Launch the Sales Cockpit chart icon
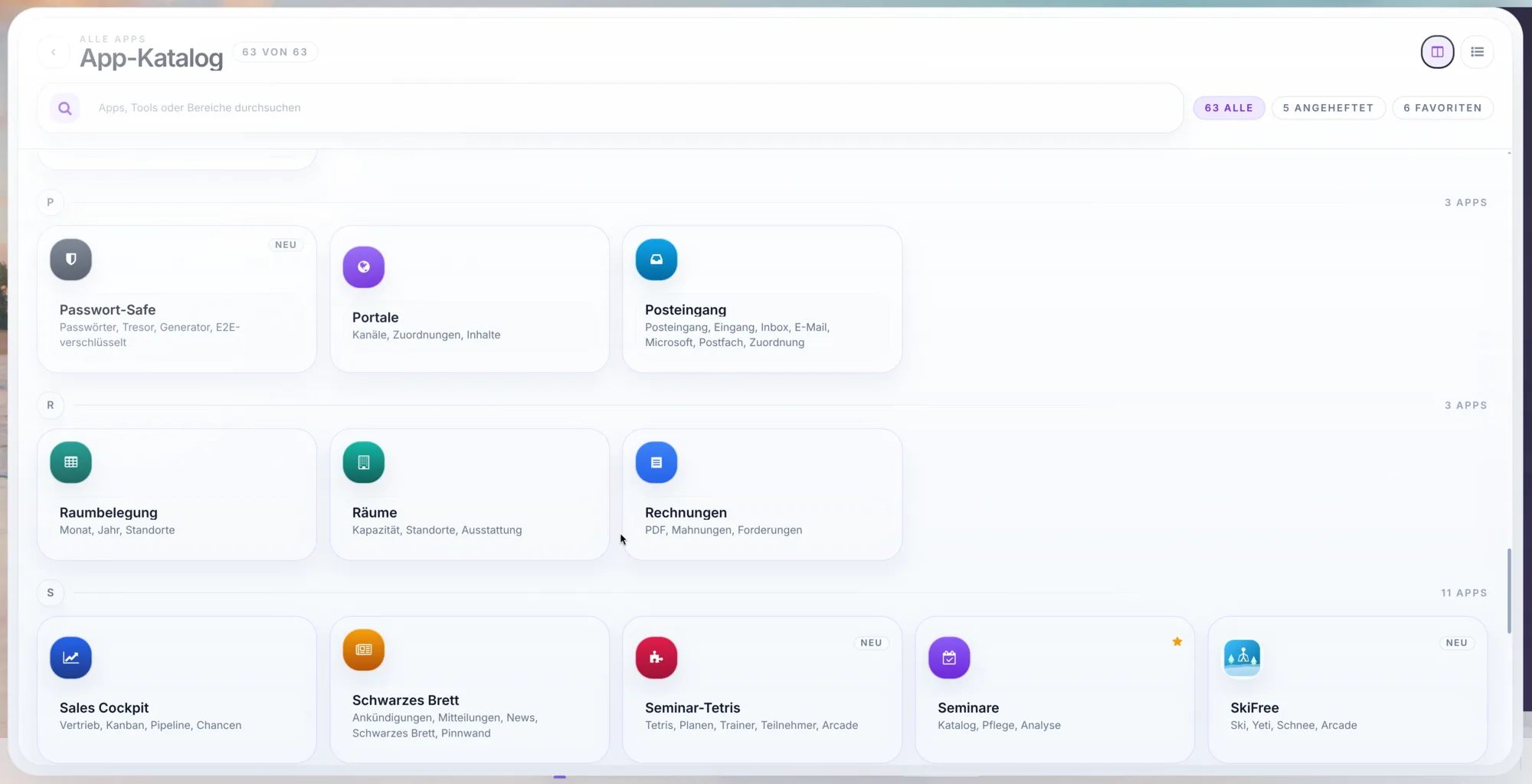The image size is (1532, 784). [x=70, y=658]
